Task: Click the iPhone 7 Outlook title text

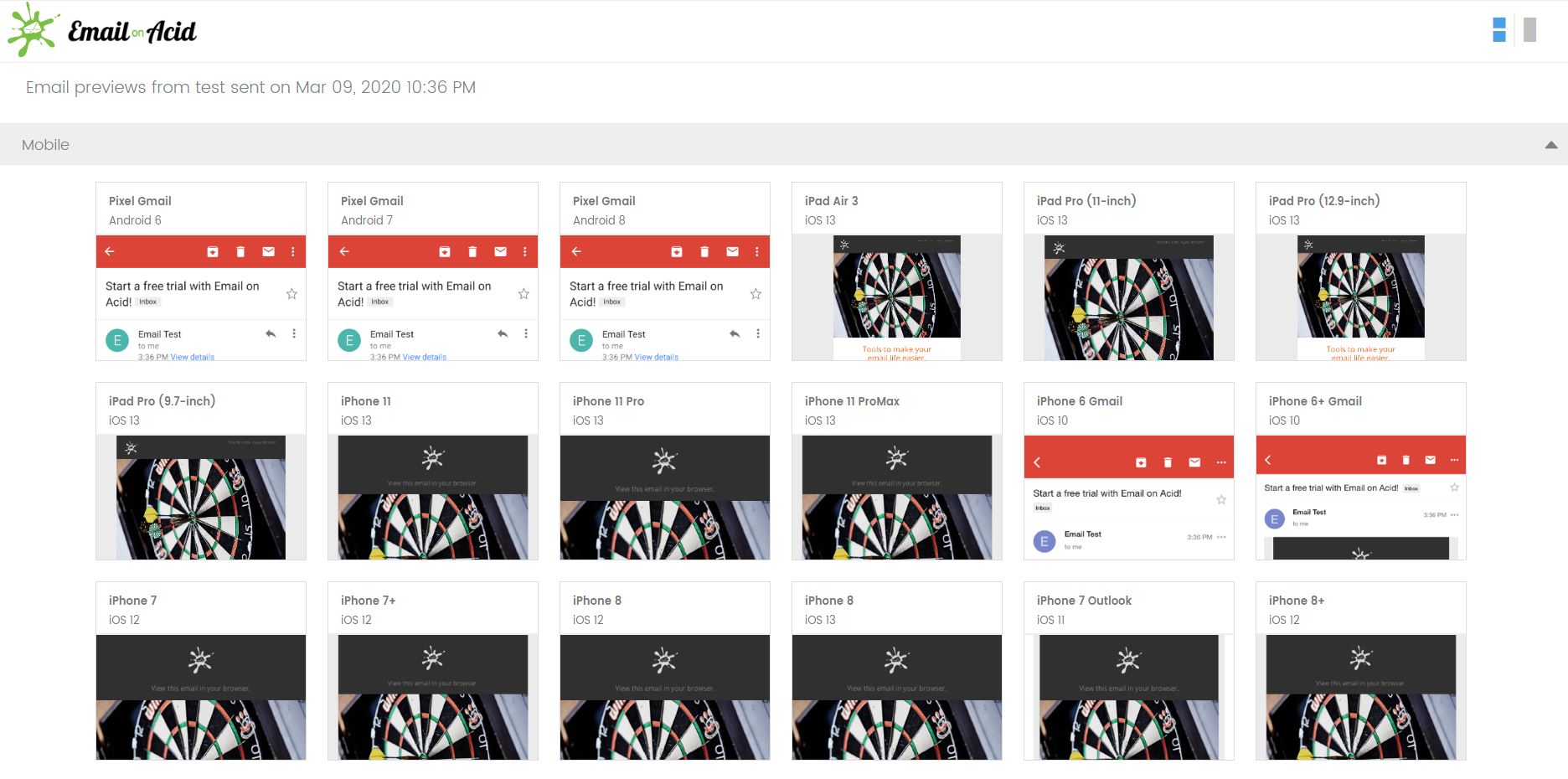Action: [1084, 601]
